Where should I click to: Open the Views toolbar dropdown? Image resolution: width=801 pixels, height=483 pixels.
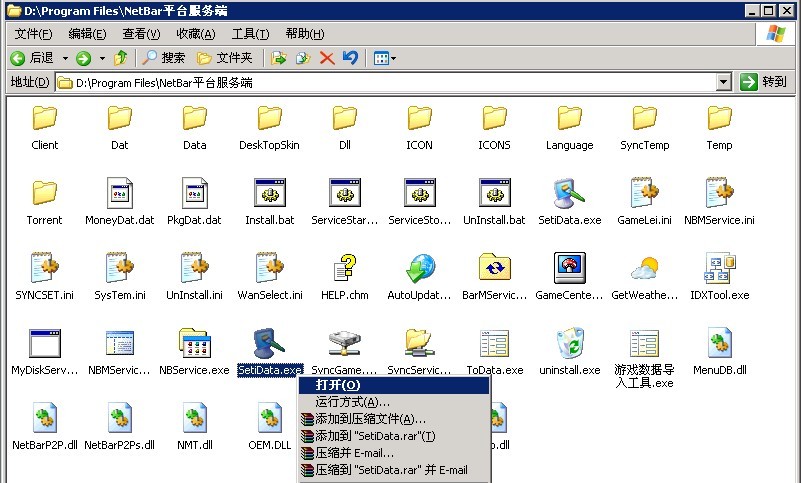point(385,58)
